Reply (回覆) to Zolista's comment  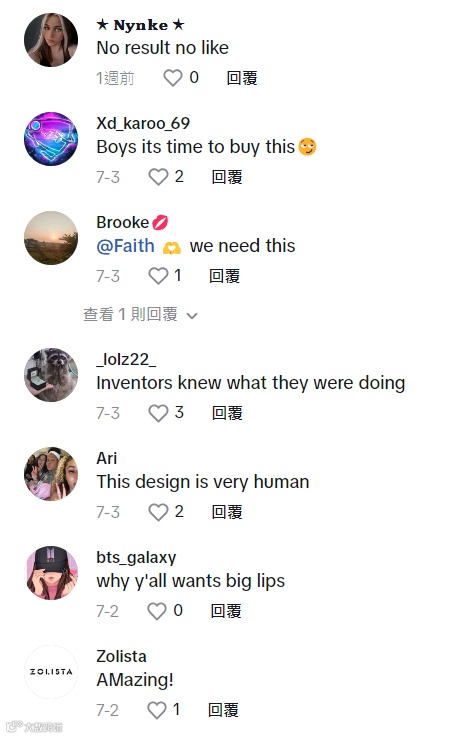click(224, 710)
